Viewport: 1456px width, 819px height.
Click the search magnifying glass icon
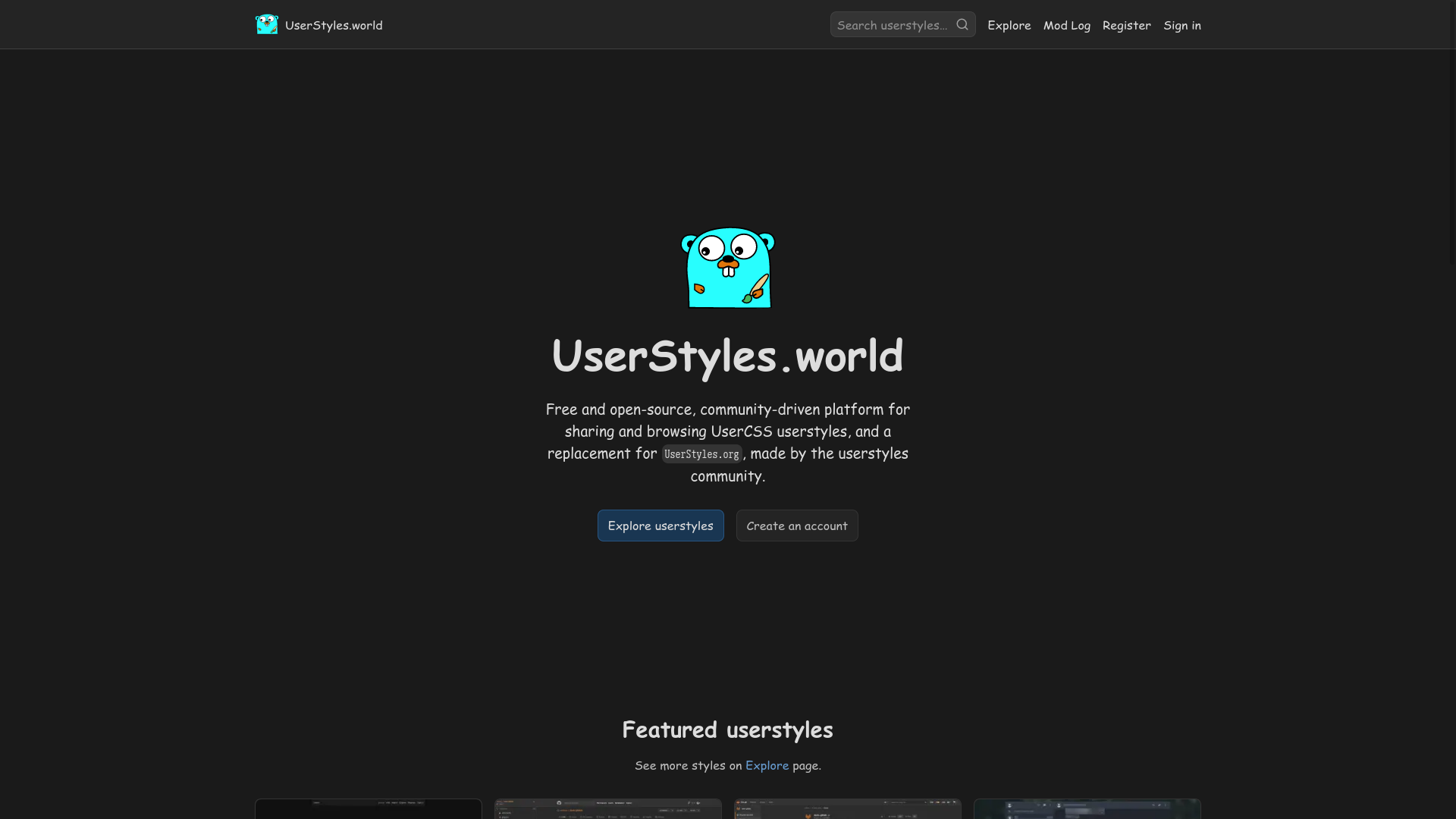[962, 25]
